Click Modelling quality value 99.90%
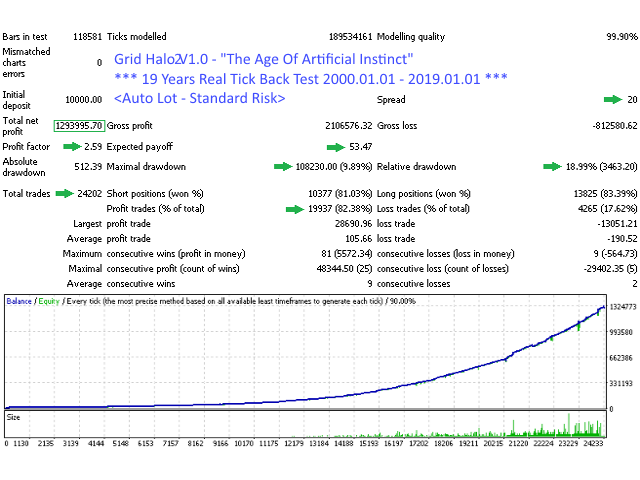The height and width of the screenshot is (480, 640). (x=622, y=37)
